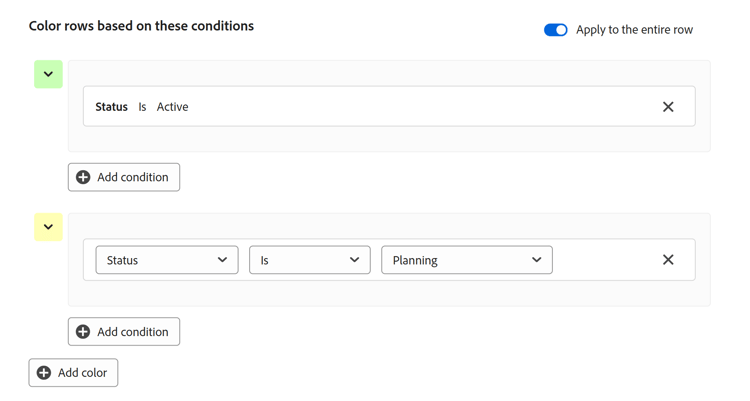Add condition under the green color rule
The width and height of the screenshot is (750, 401).
pyautogui.click(x=124, y=177)
